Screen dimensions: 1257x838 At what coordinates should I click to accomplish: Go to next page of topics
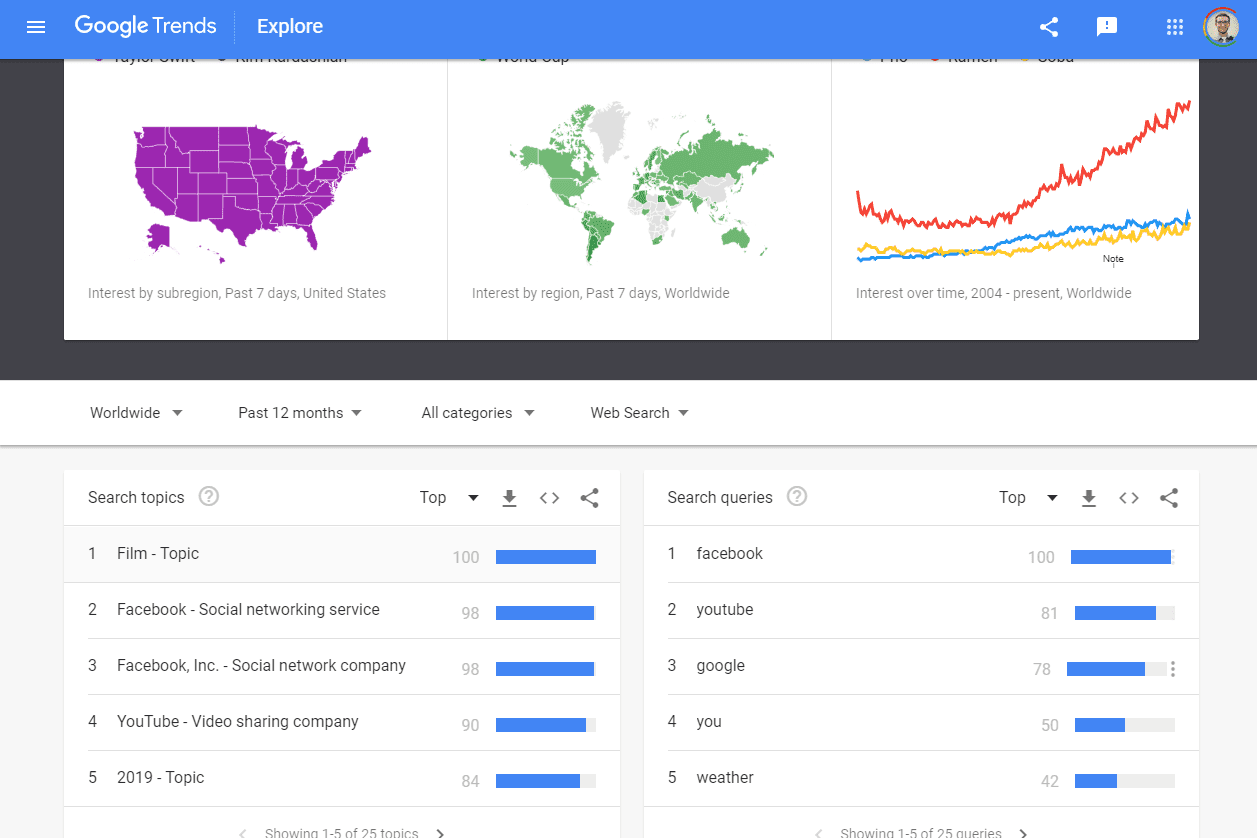[x=441, y=832]
